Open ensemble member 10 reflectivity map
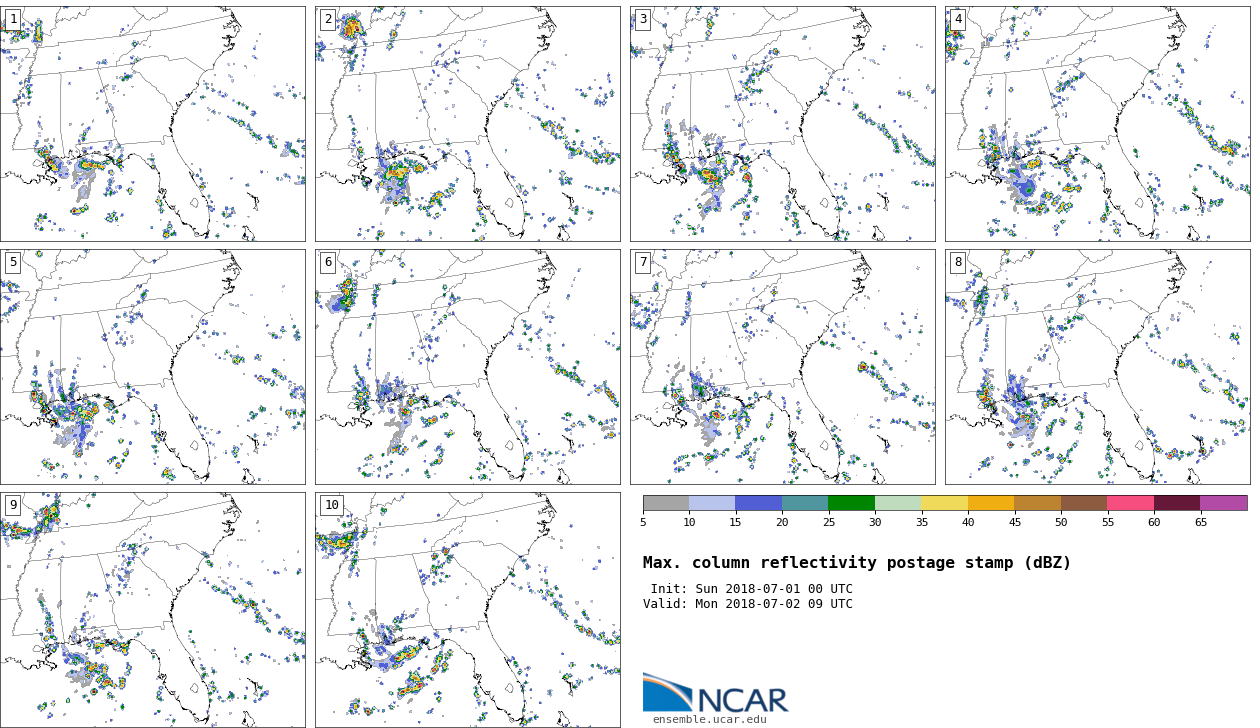1260x728 pixels. click(x=468, y=610)
